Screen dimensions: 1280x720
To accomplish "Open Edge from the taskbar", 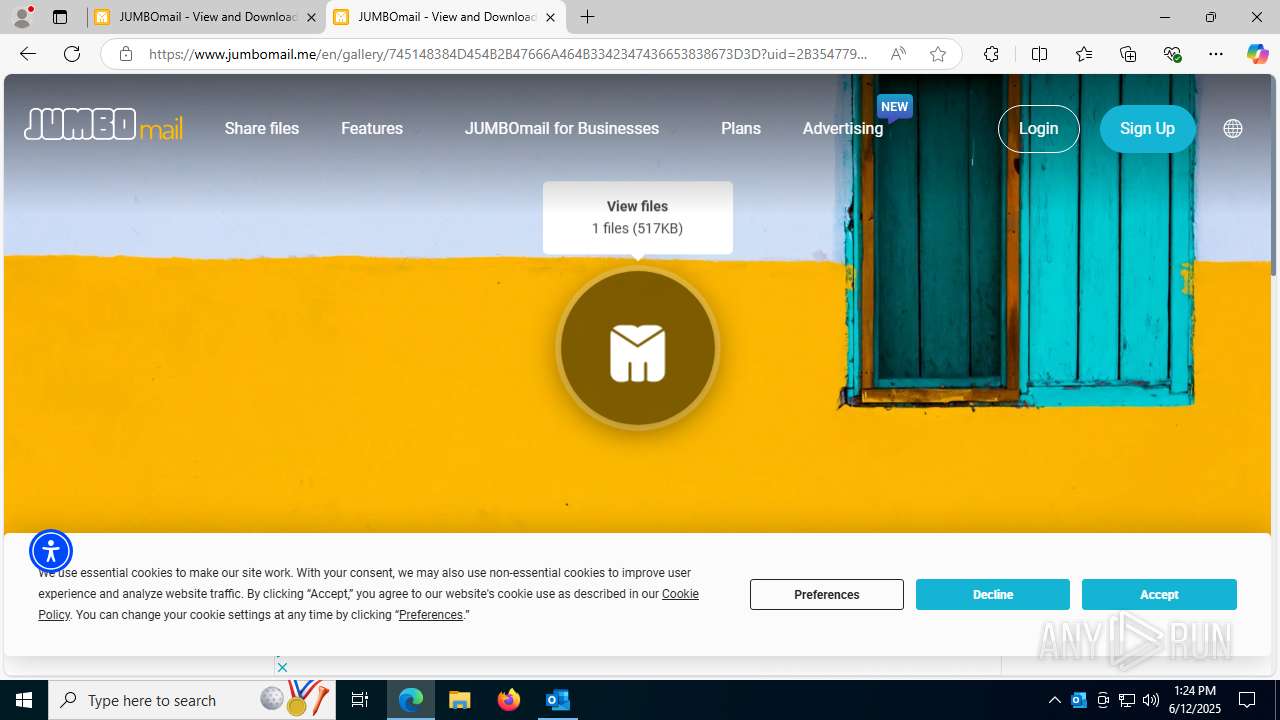I will point(411,700).
